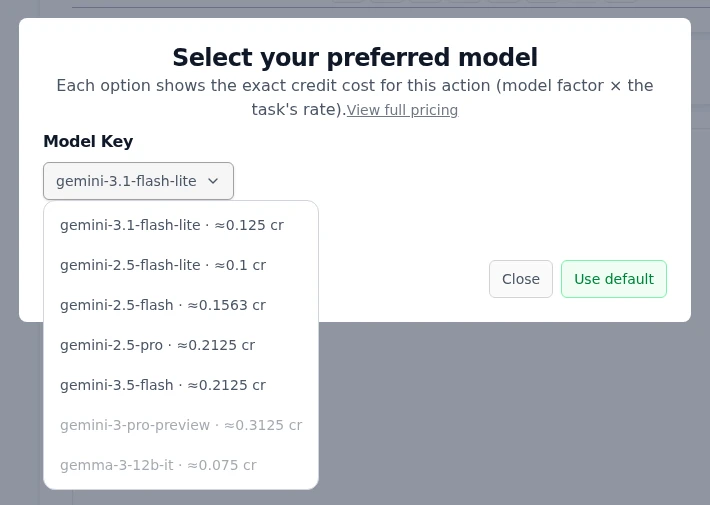Image resolution: width=710 pixels, height=505 pixels.
Task: Select gemini-2.5-pro in the dropdown list
Action: [181, 345]
